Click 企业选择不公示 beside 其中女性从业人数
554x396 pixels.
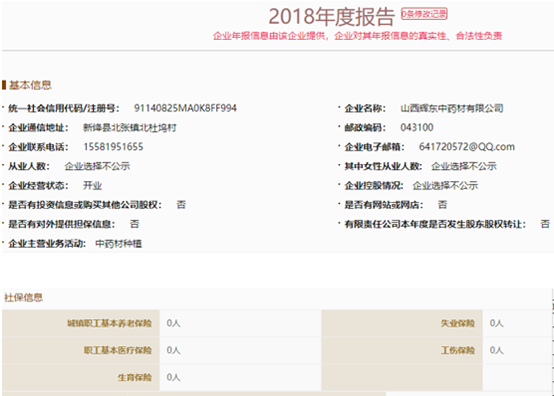[x=464, y=166]
